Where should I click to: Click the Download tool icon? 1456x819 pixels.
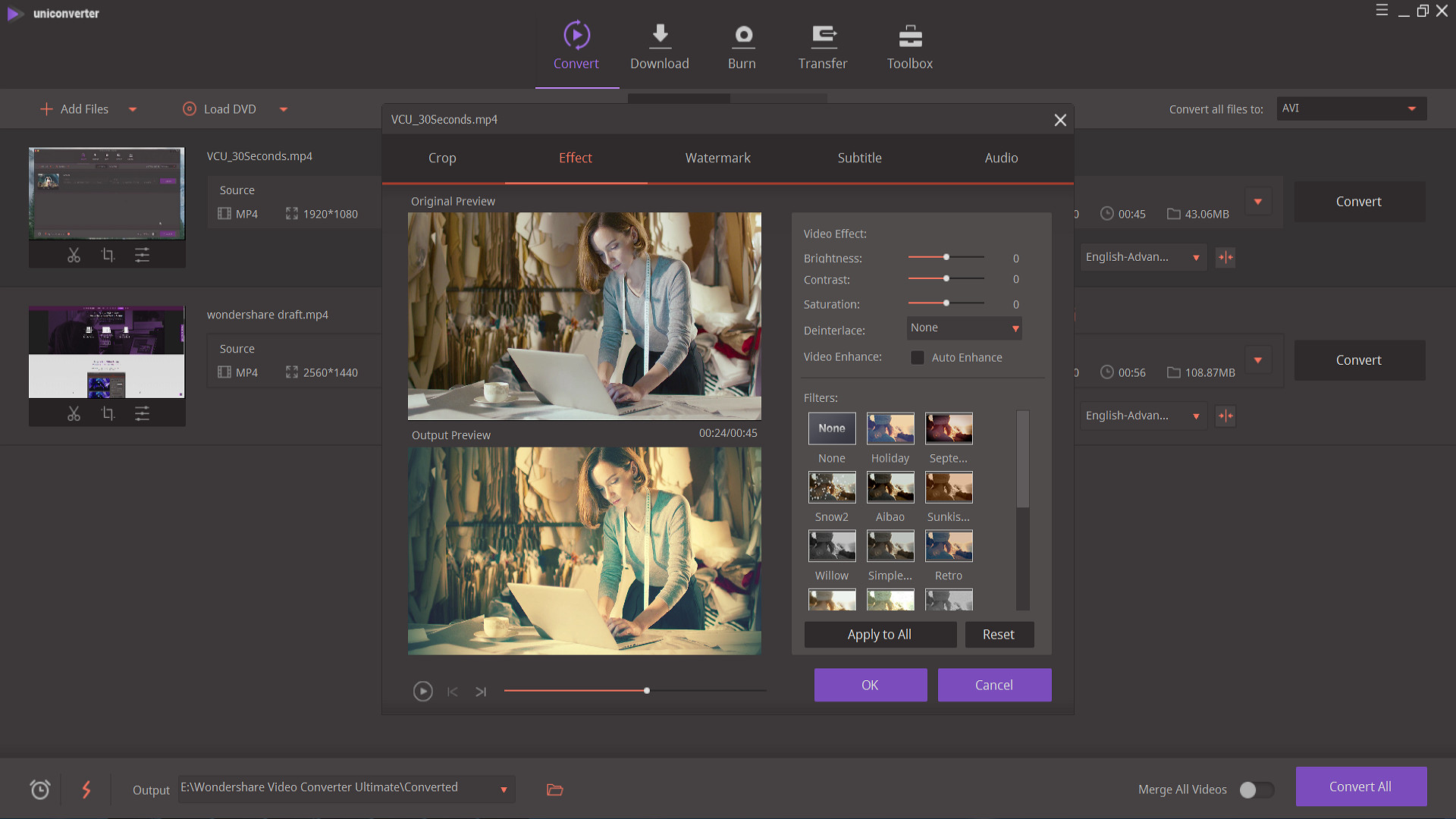pyautogui.click(x=659, y=35)
